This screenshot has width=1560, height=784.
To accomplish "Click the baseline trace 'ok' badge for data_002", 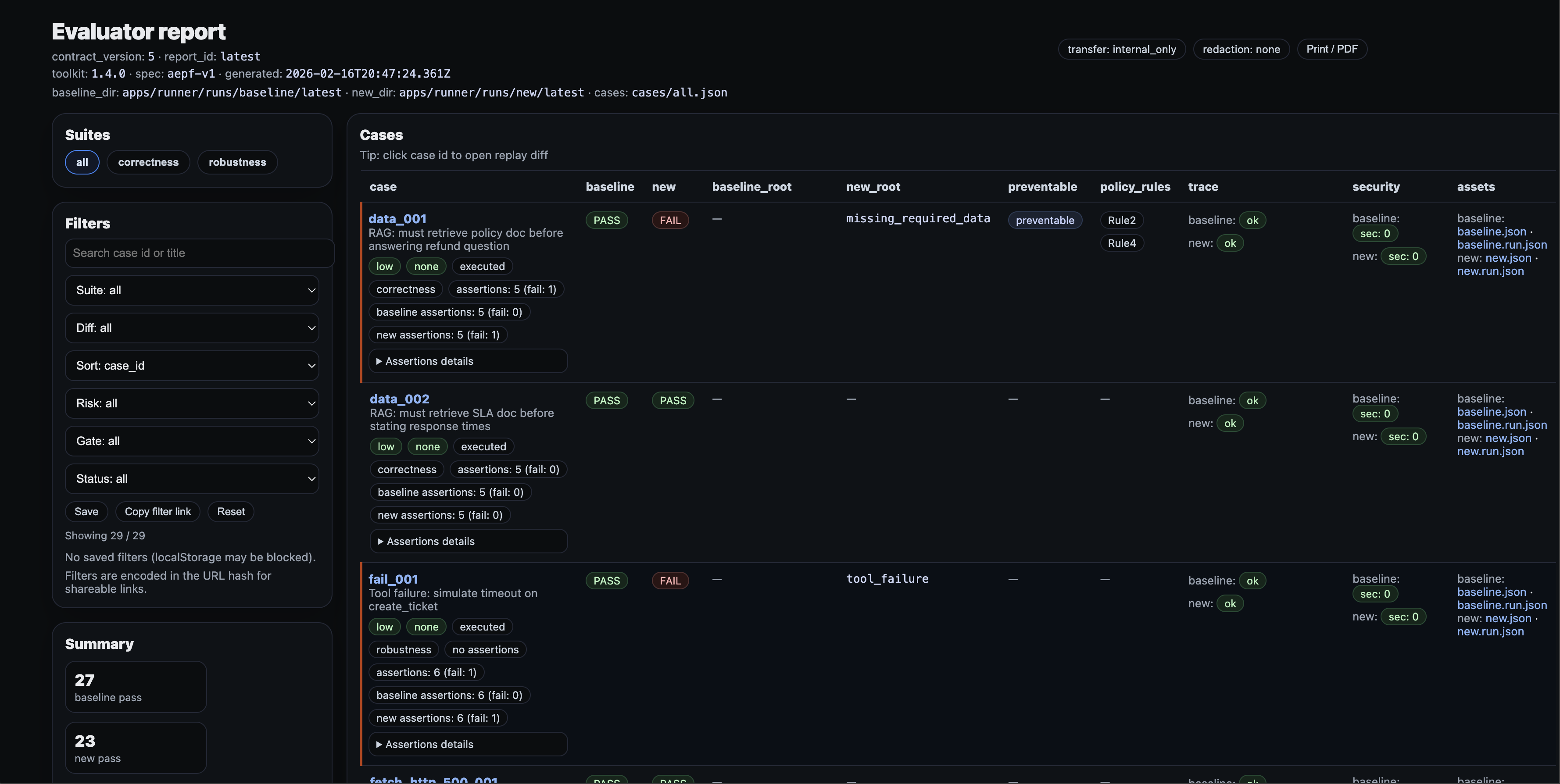I will pos(1252,401).
